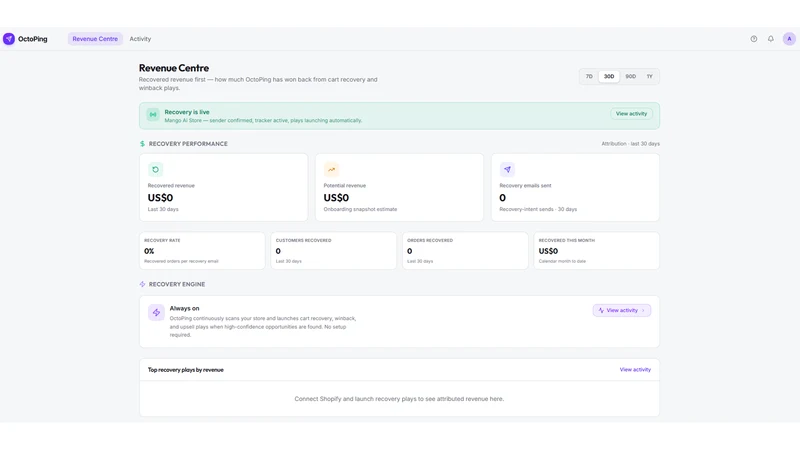Click the Customers Recovered card
800x450 pixels.
click(333, 251)
